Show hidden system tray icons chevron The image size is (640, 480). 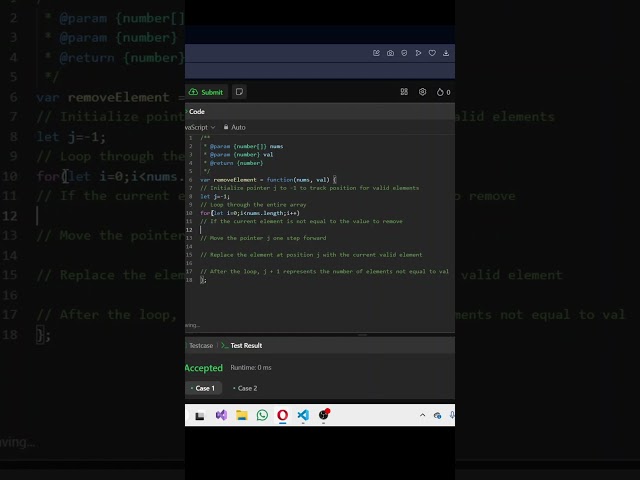coord(422,415)
